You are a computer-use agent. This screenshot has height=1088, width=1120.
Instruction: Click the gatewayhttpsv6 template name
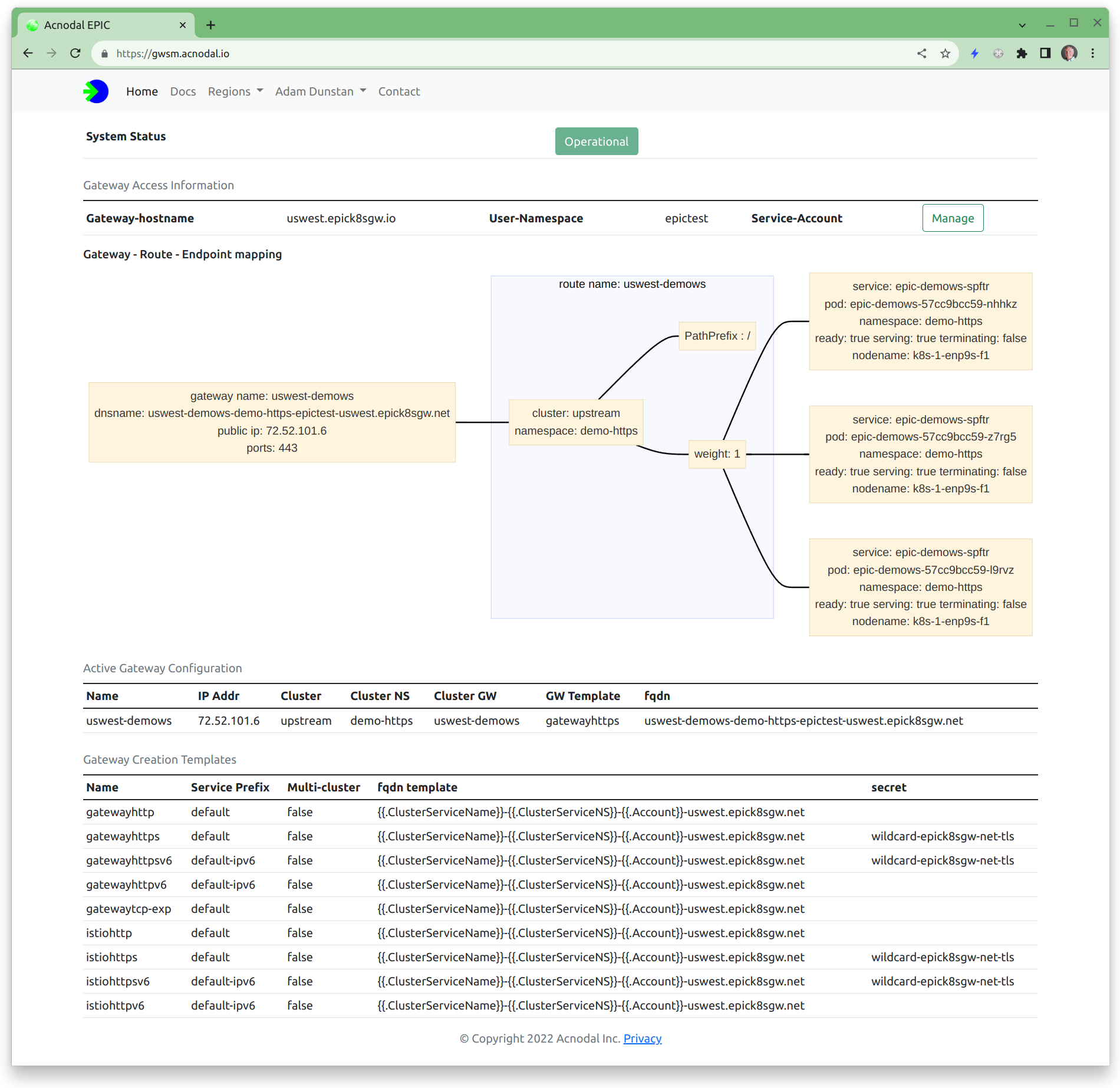[x=129, y=860]
